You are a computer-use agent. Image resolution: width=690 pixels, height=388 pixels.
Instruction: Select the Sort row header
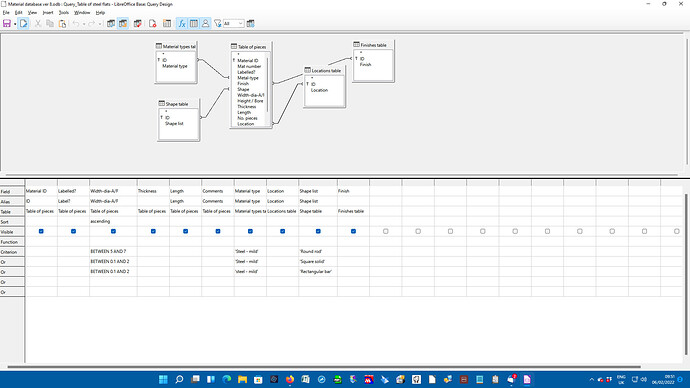pos(12,222)
